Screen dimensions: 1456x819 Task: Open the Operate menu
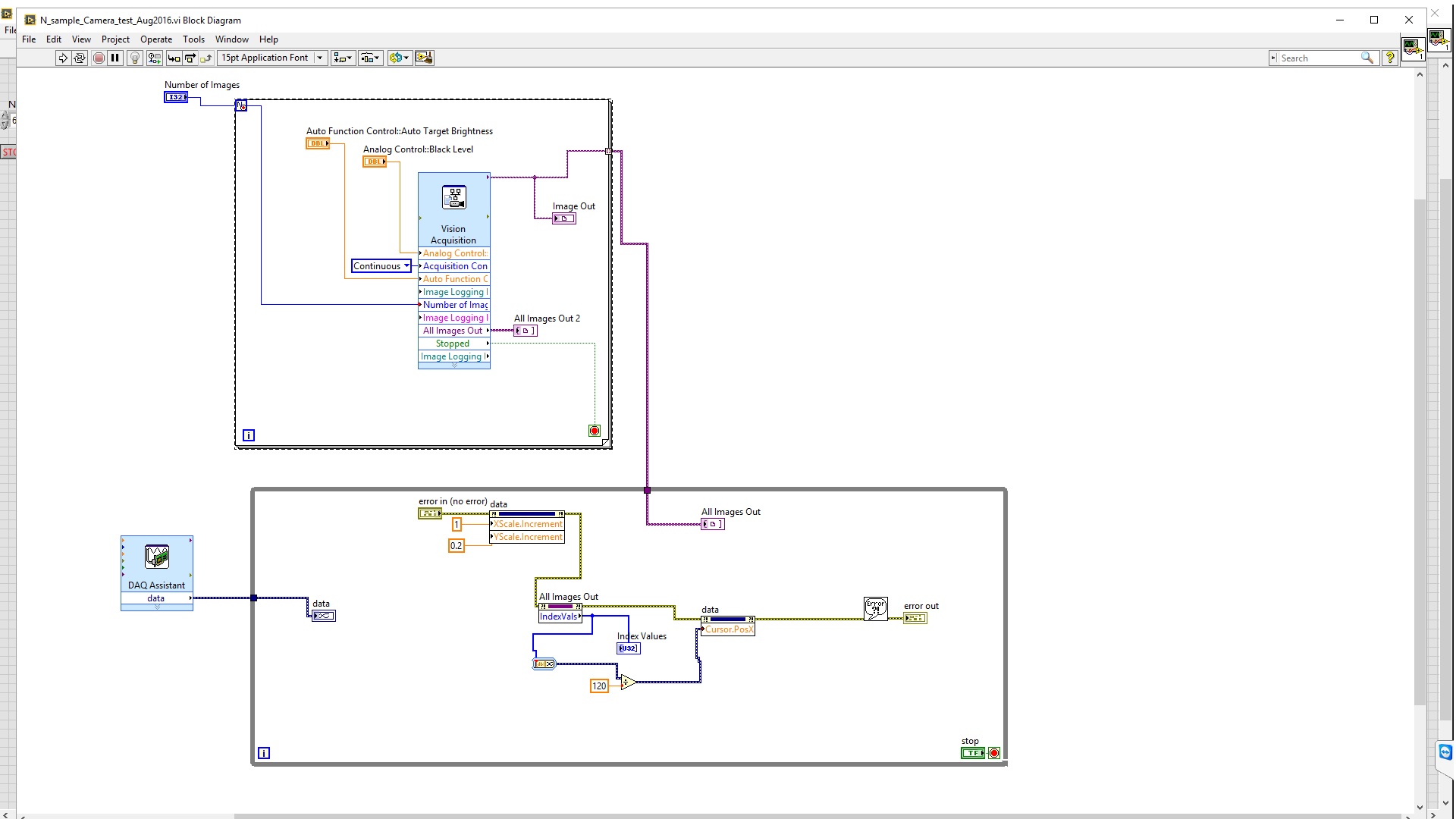[x=156, y=39]
